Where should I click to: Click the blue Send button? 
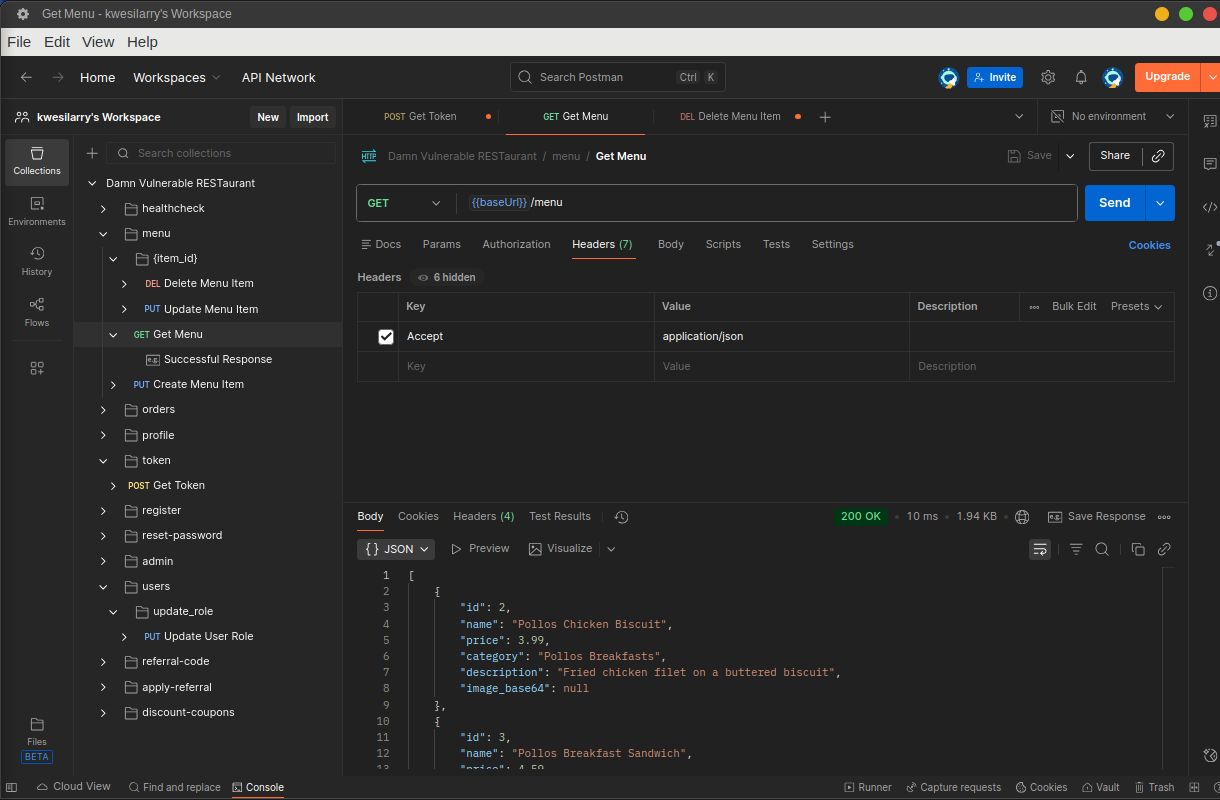pos(1114,203)
